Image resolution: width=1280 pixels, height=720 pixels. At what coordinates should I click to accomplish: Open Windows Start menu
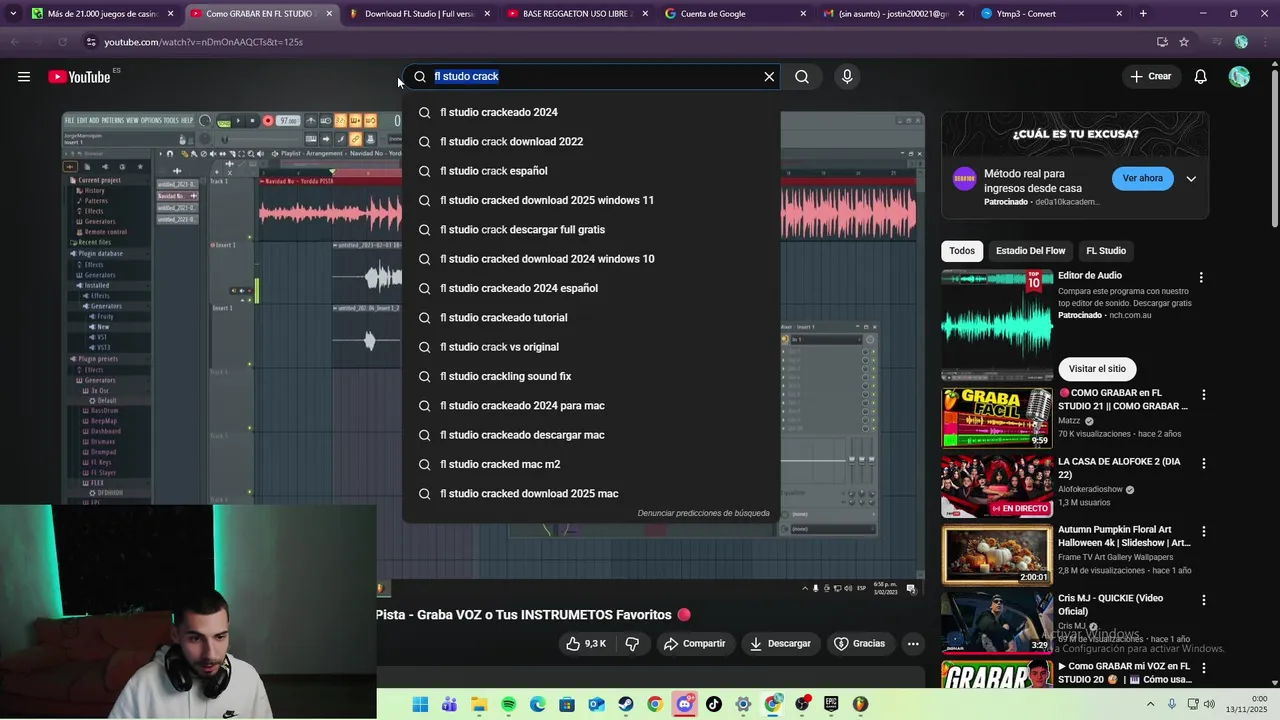click(x=420, y=704)
